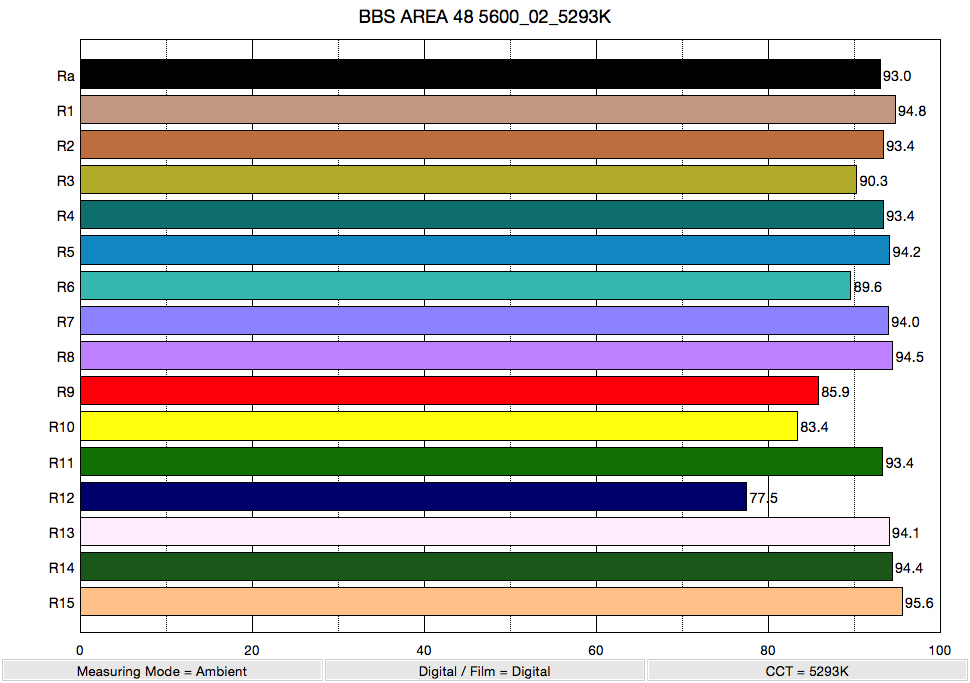Click the Measuring Mode = Ambient status field
The image size is (970, 683).
point(165,671)
